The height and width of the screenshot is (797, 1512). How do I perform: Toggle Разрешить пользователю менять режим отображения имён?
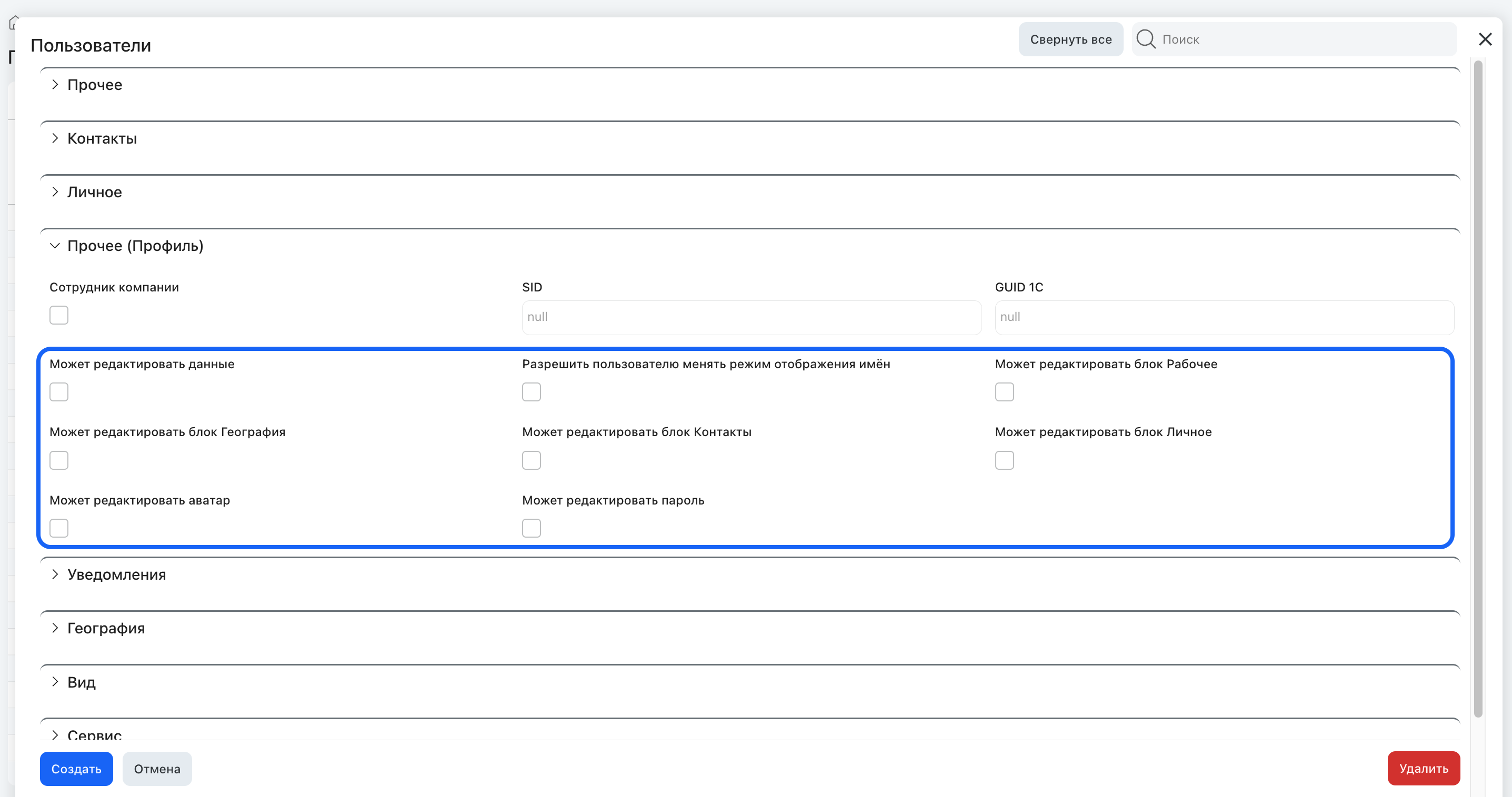click(x=531, y=391)
